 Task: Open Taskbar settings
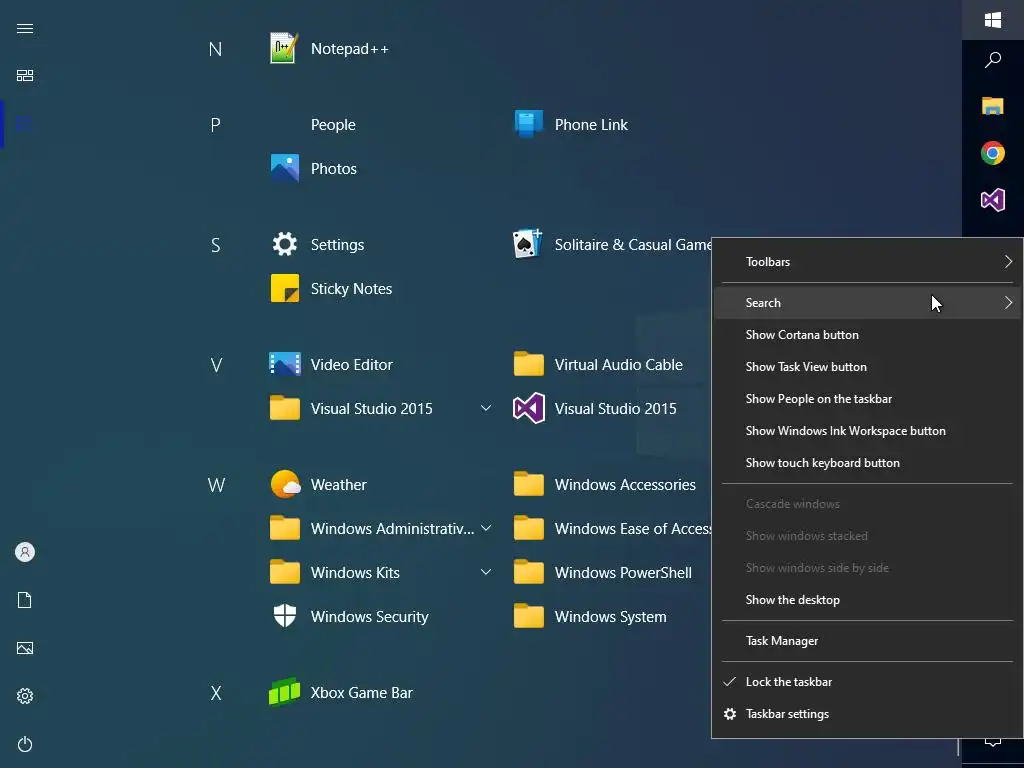[x=867, y=714]
